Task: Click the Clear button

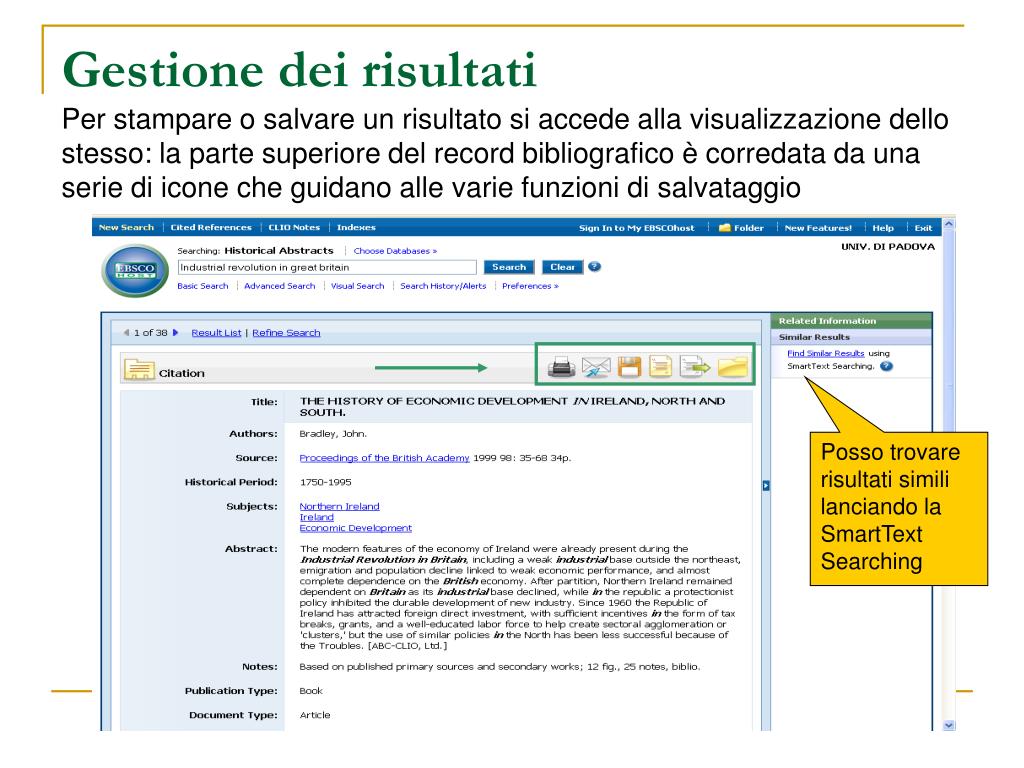Action: [562, 267]
